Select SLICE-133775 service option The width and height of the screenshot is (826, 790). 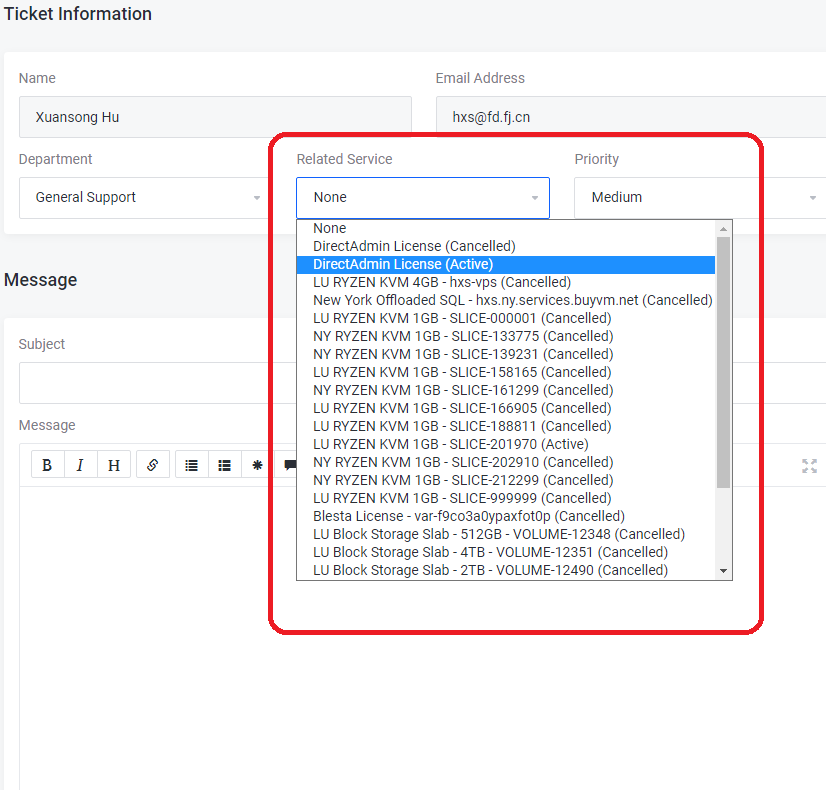[x=506, y=336]
